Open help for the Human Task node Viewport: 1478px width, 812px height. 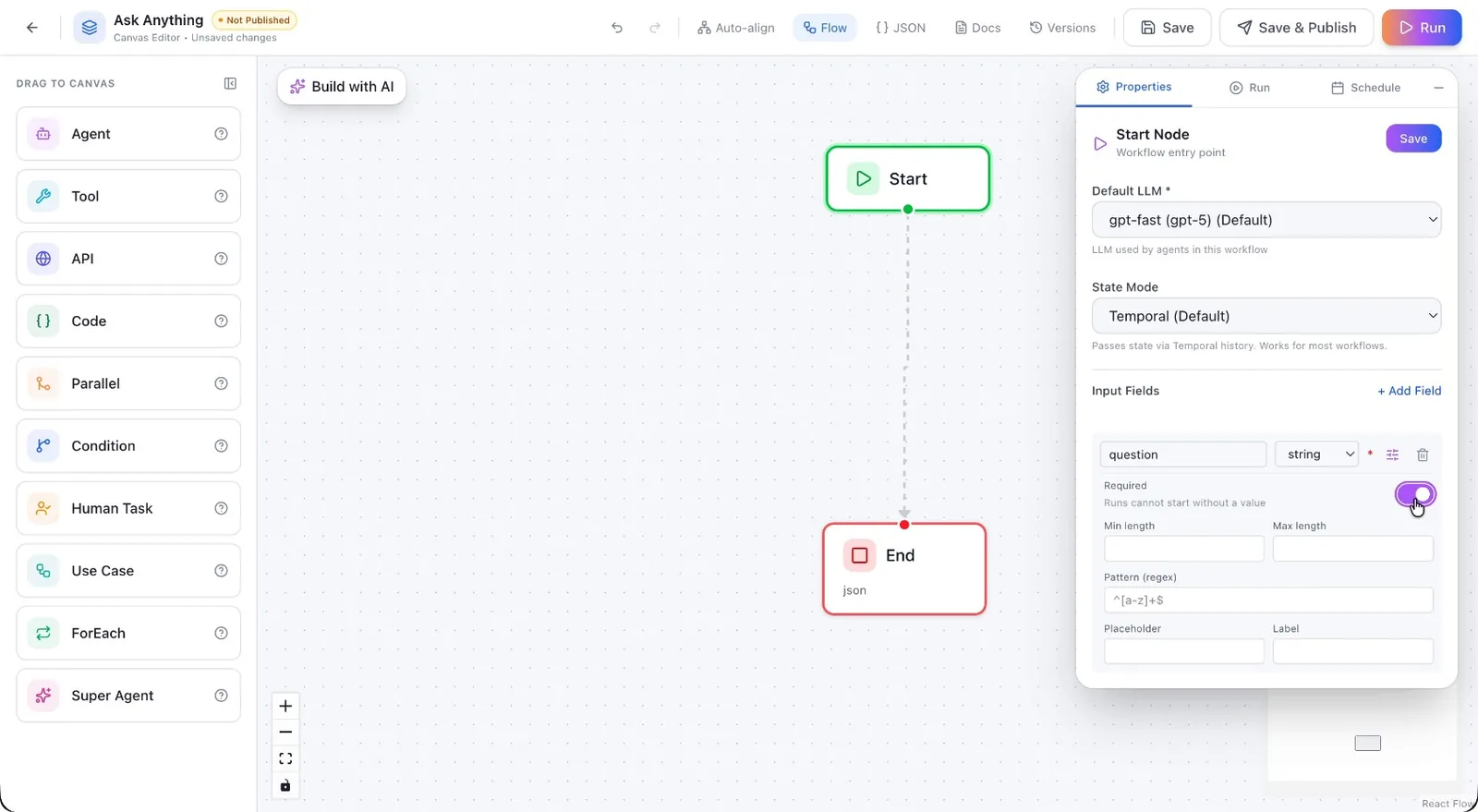tap(221, 508)
